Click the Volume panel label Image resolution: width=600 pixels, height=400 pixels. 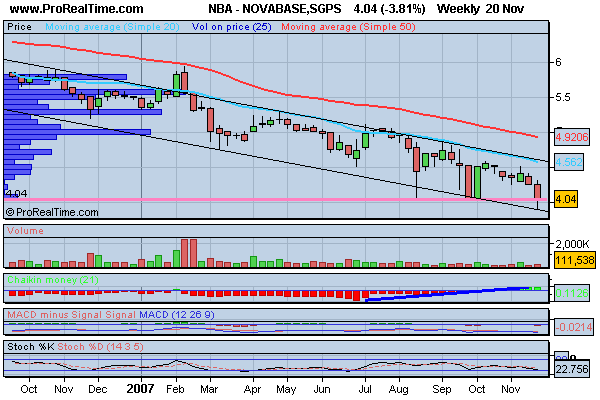[x=25, y=231]
